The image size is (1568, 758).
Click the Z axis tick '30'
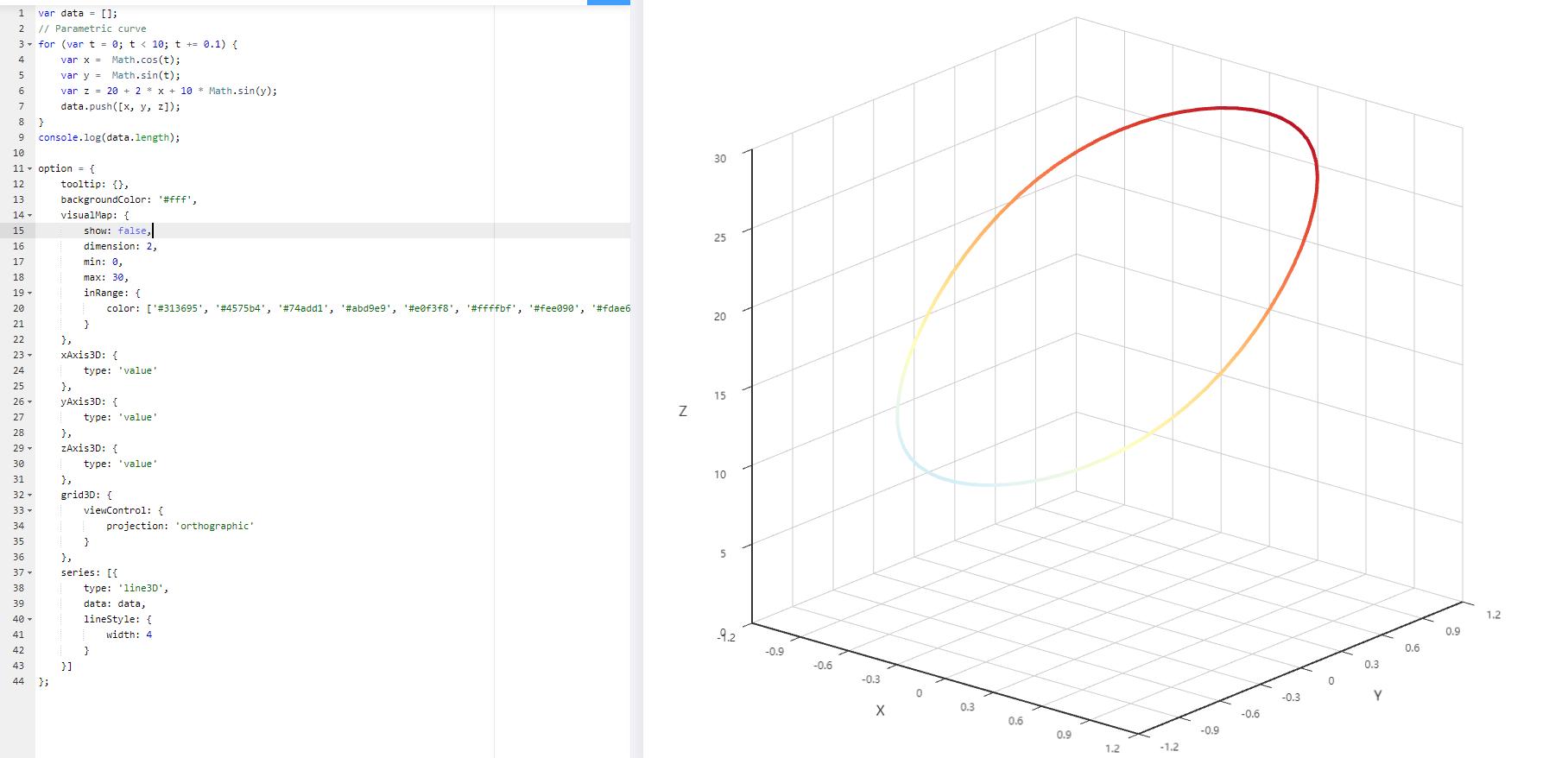[x=720, y=159]
